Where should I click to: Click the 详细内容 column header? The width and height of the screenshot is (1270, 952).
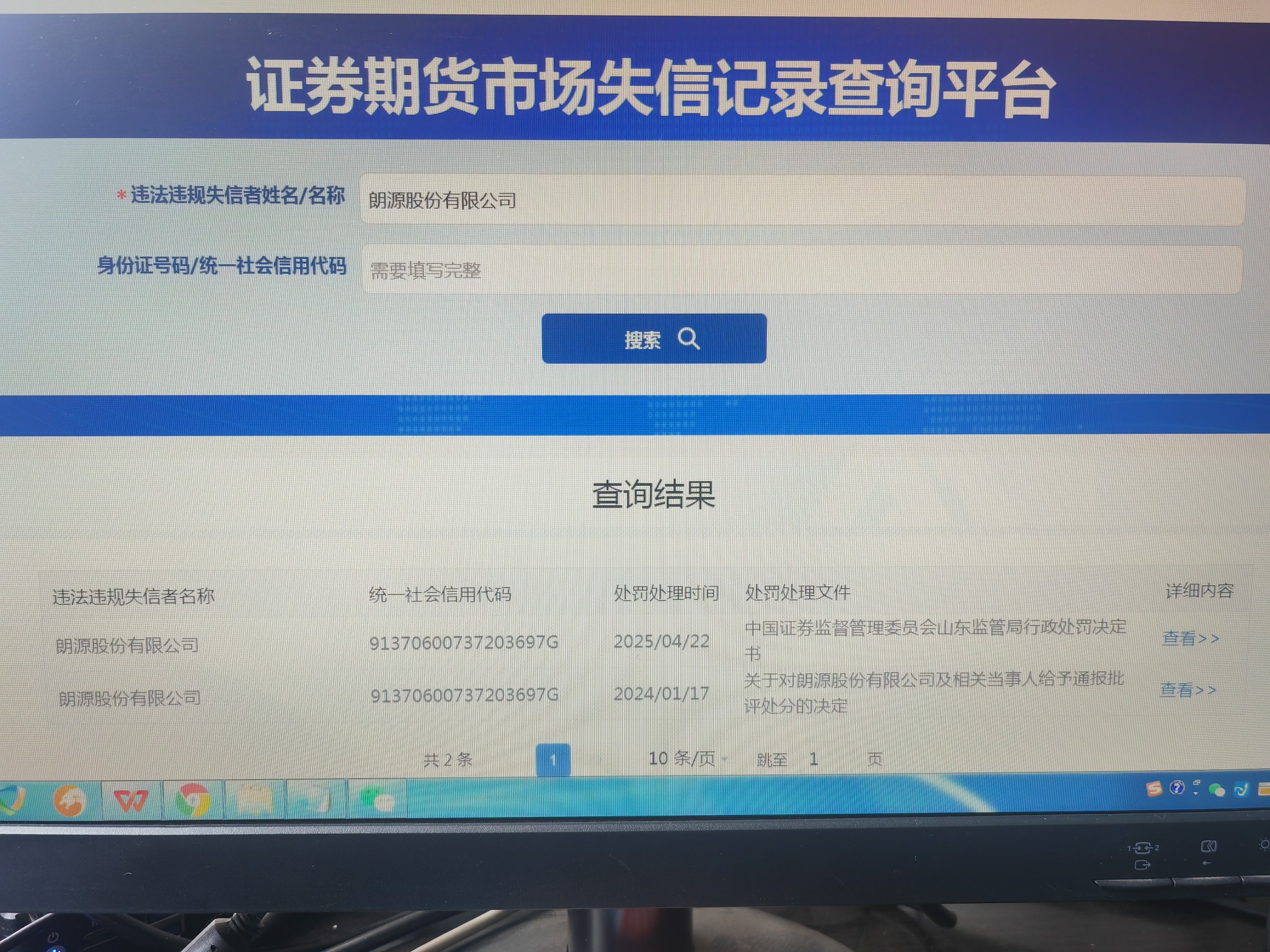pyautogui.click(x=1199, y=591)
